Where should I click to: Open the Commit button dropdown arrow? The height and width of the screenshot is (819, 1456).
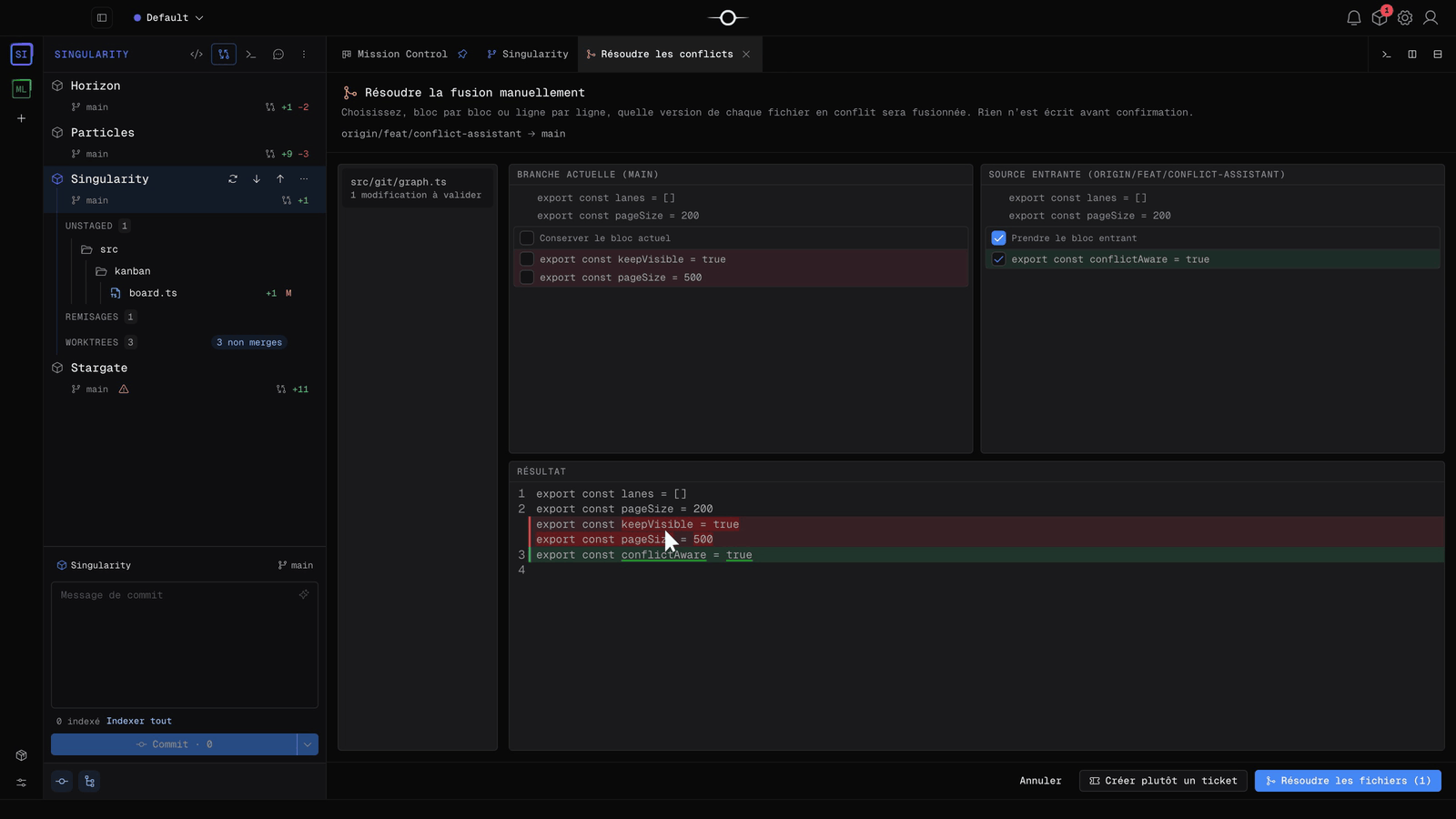click(x=308, y=744)
